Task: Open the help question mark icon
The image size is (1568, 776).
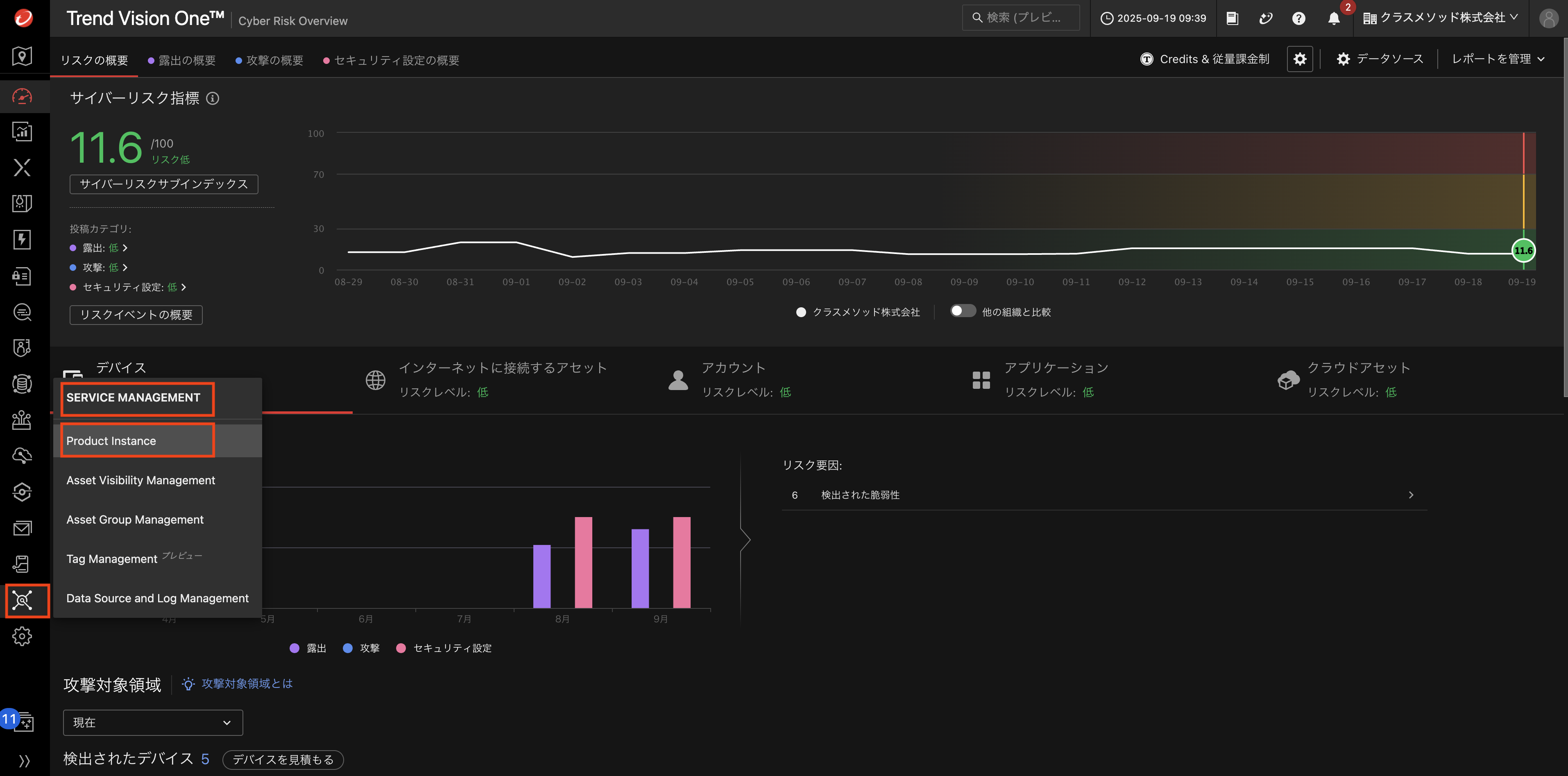Action: click(1298, 18)
